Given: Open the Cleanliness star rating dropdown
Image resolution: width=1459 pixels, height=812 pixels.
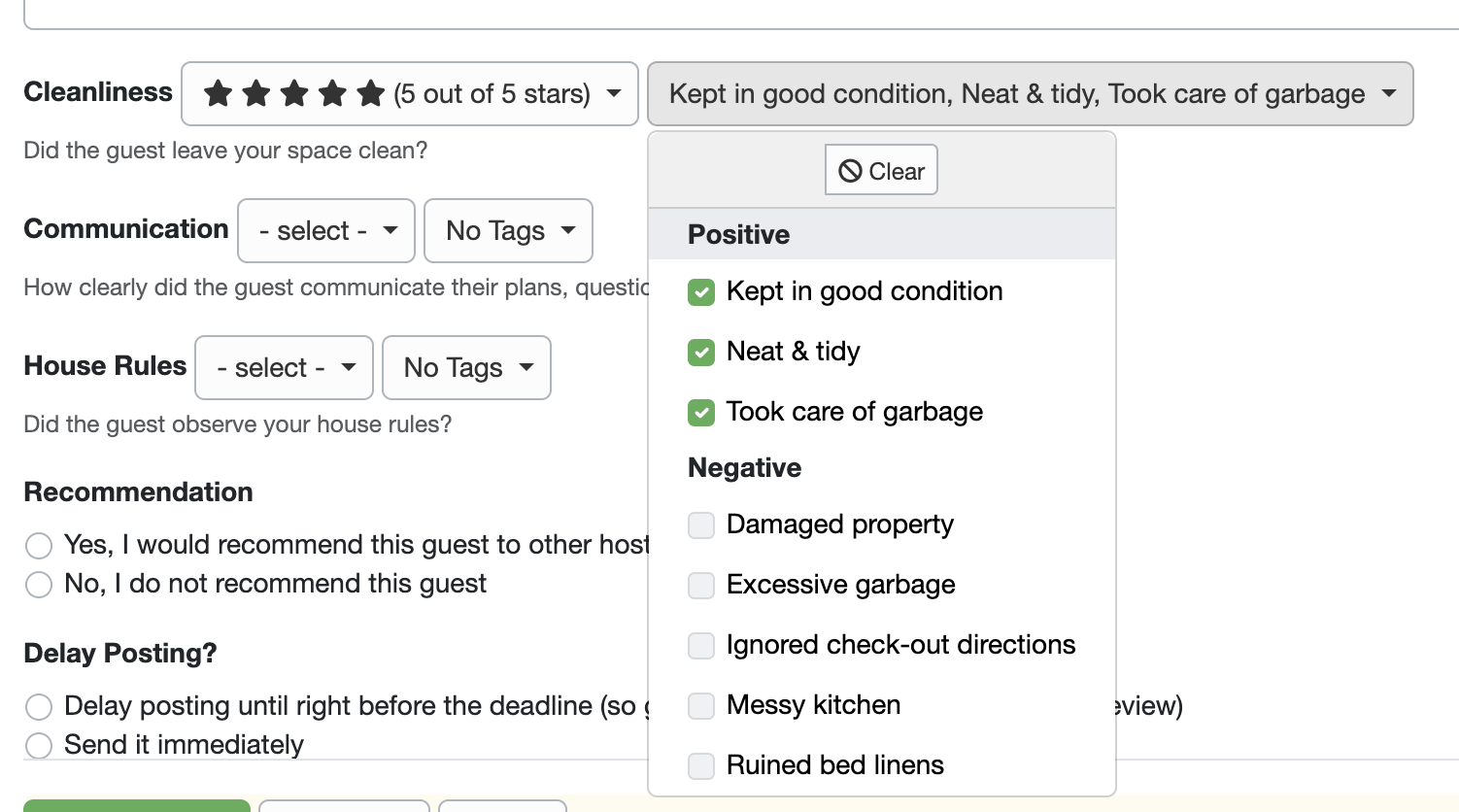Looking at the screenshot, I should (409, 94).
